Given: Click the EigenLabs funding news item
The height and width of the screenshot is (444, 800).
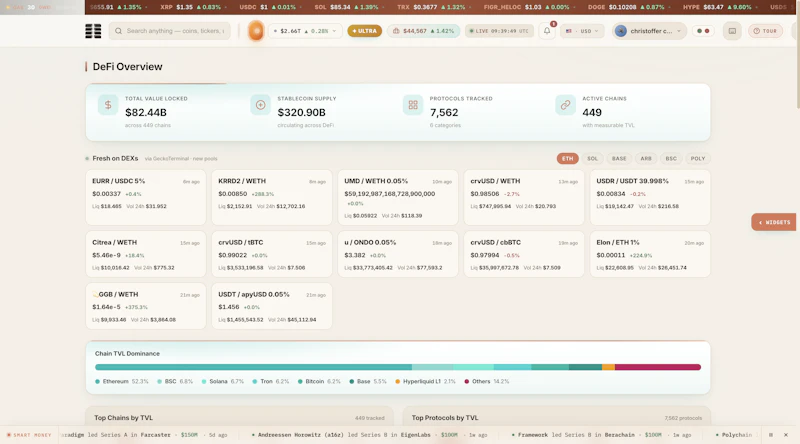Looking at the screenshot, I should (x=369, y=435).
